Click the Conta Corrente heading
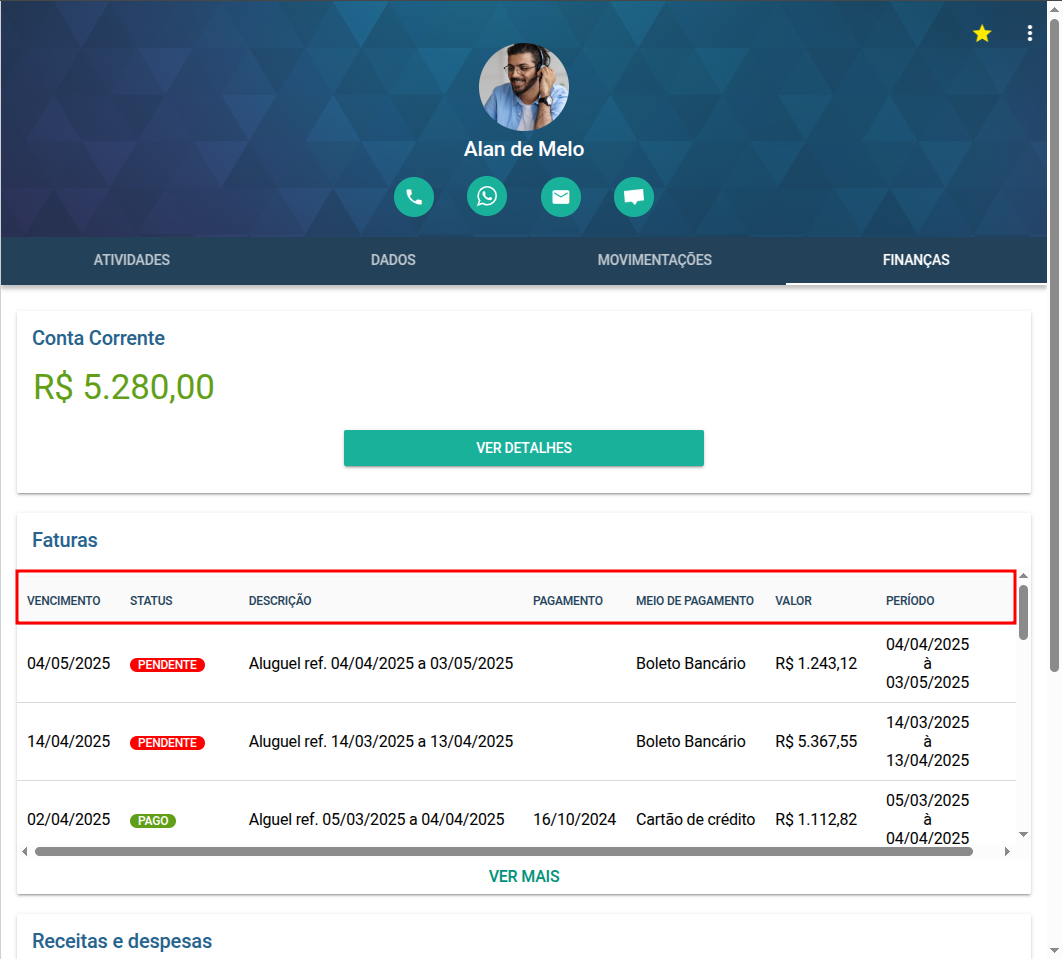 tap(98, 338)
